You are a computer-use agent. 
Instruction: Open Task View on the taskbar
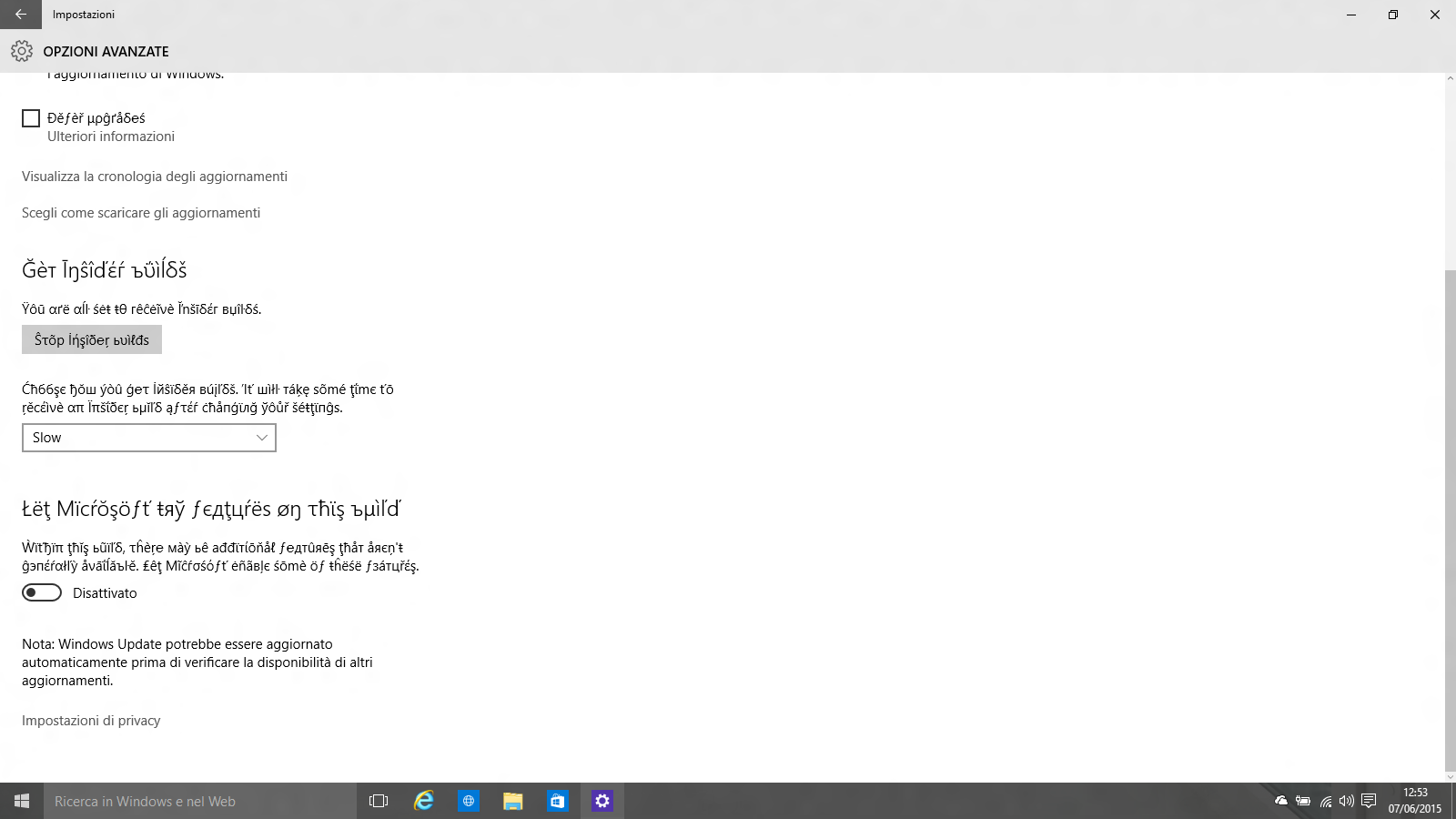pos(379,801)
